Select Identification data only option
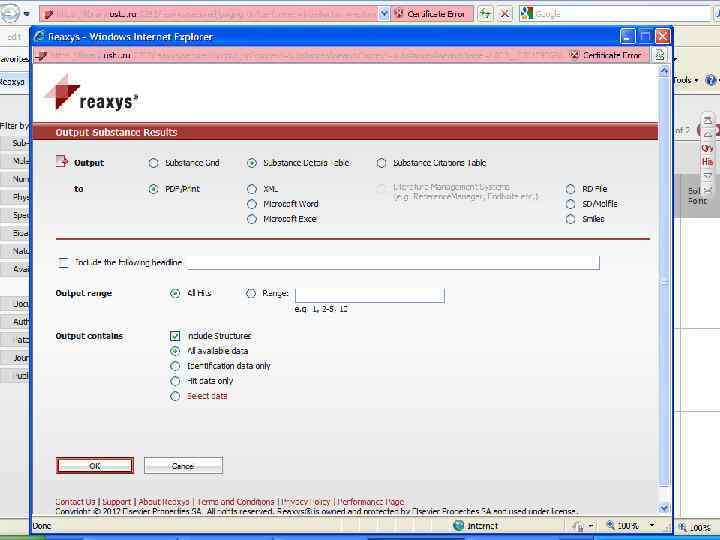This screenshot has height=540, width=720. pos(175,366)
